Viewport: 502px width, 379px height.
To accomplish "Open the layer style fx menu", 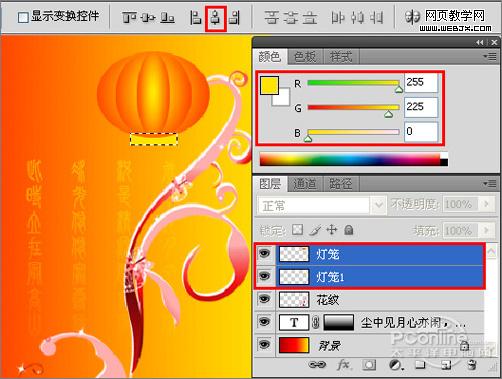I will [343, 365].
